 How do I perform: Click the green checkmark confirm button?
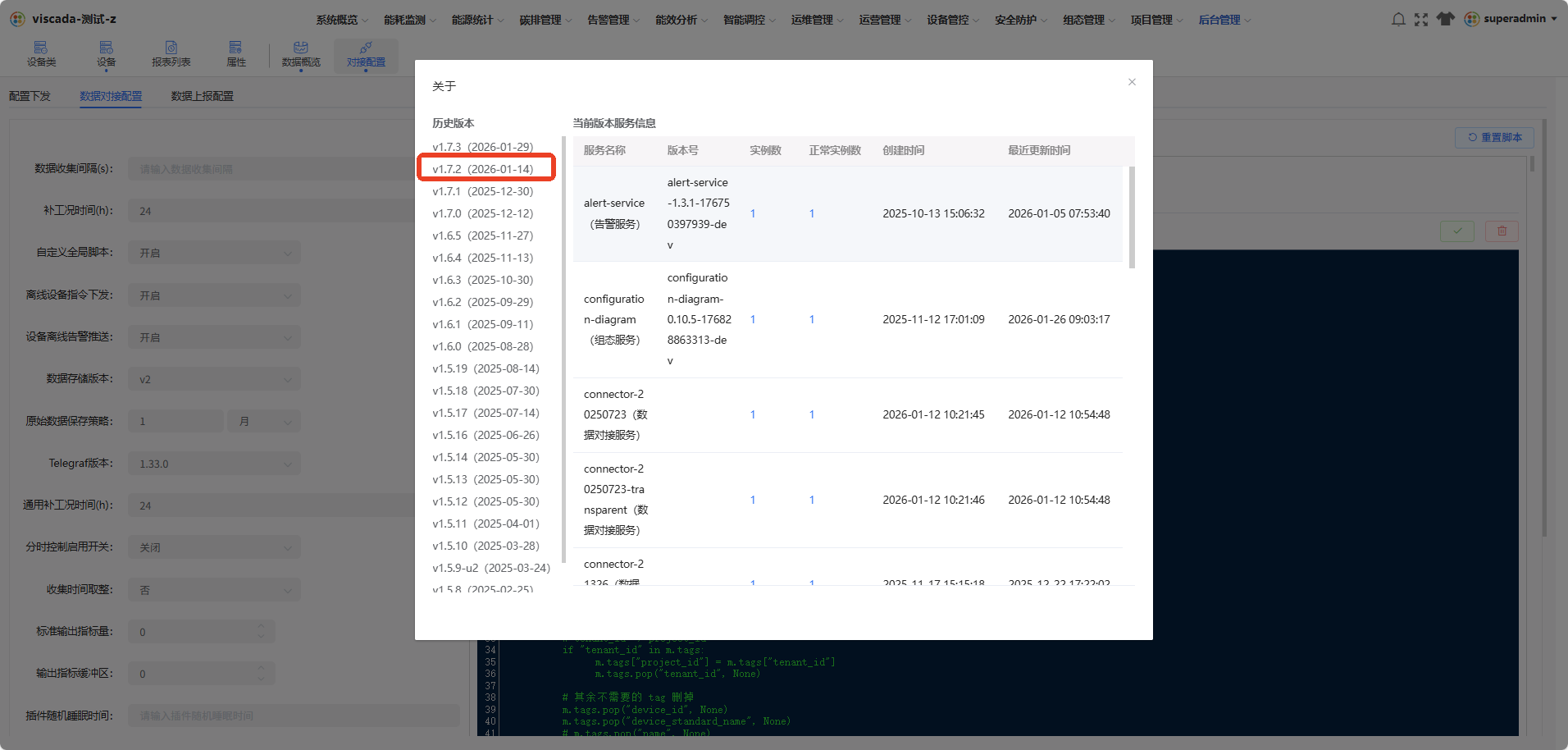[1457, 231]
